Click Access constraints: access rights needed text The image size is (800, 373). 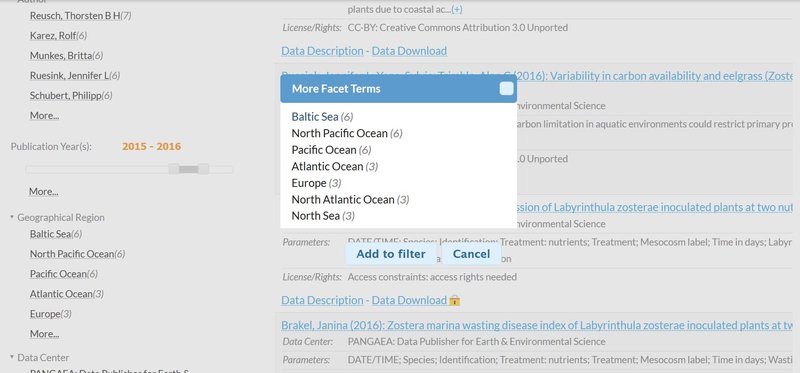click(x=432, y=277)
